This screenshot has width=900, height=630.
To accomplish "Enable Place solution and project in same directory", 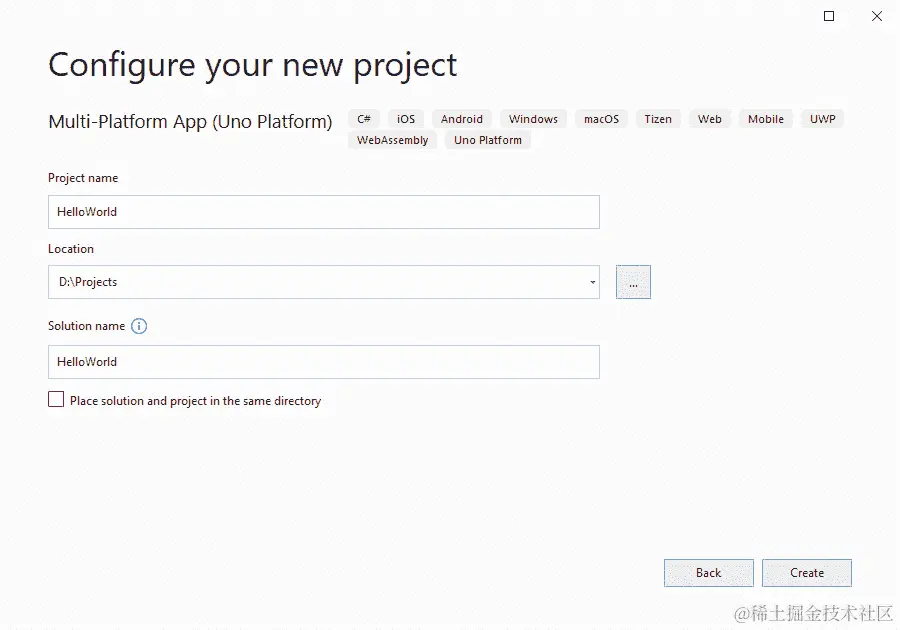I will [x=56, y=399].
